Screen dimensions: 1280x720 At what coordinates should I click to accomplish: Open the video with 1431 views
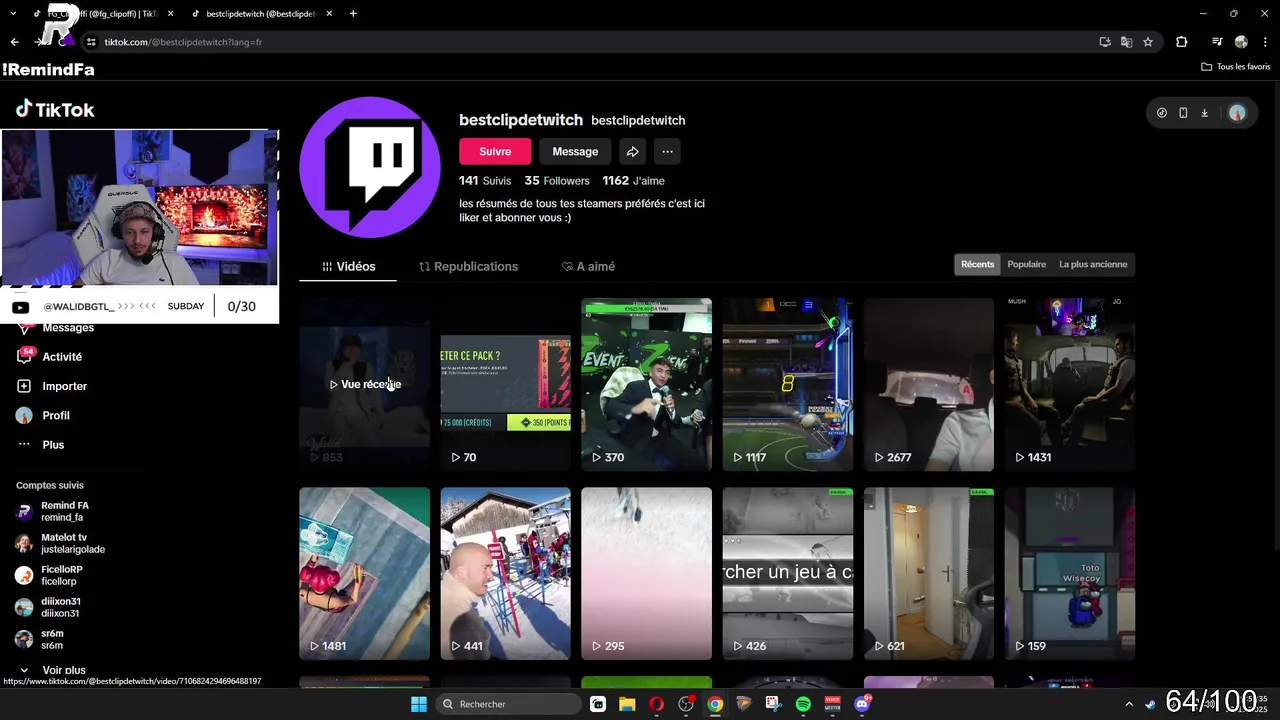pyautogui.click(x=1070, y=384)
